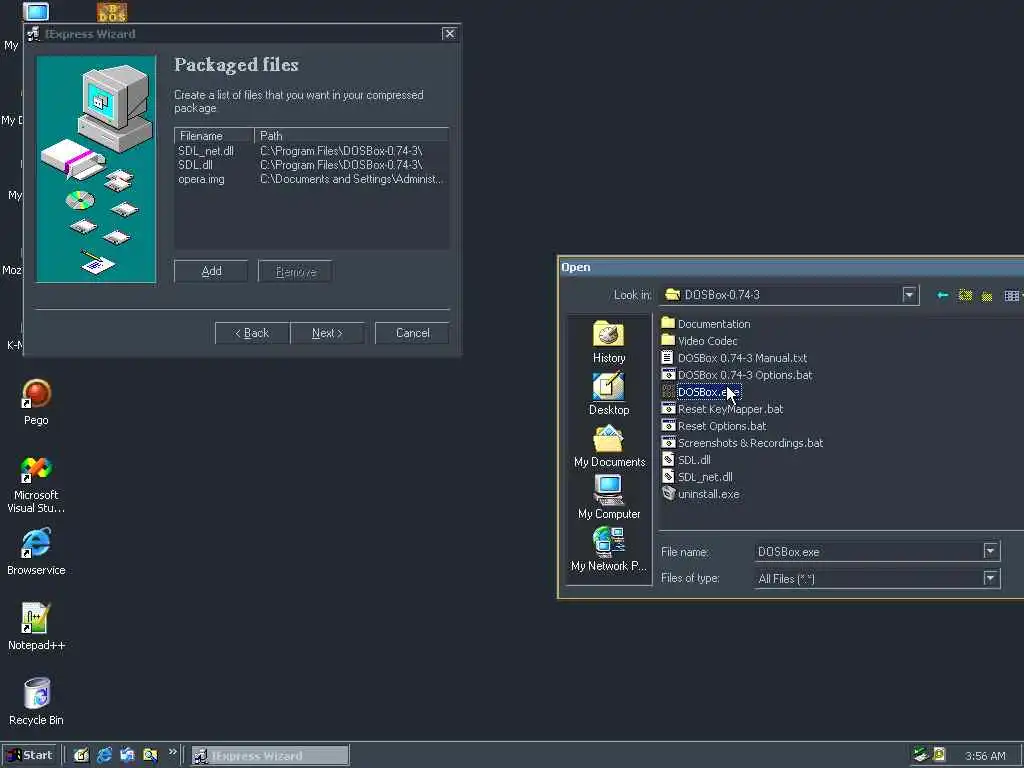Select SDL_net.dll row in Packaged files
Screen dimensions: 1024x768
pyautogui.click(x=312, y=151)
